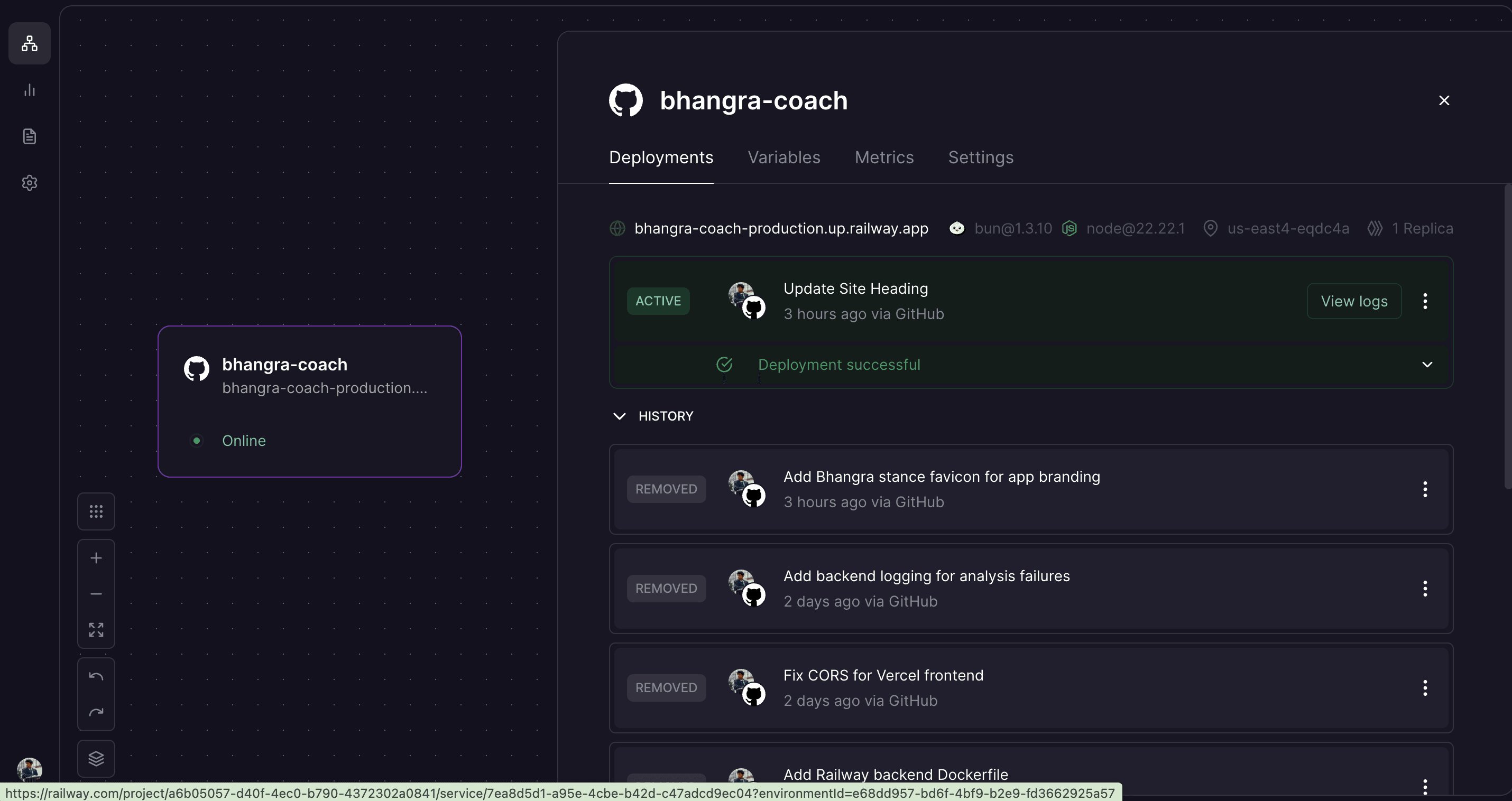Open options for backend logging deployment
The height and width of the screenshot is (801, 1512).
[1425, 589]
